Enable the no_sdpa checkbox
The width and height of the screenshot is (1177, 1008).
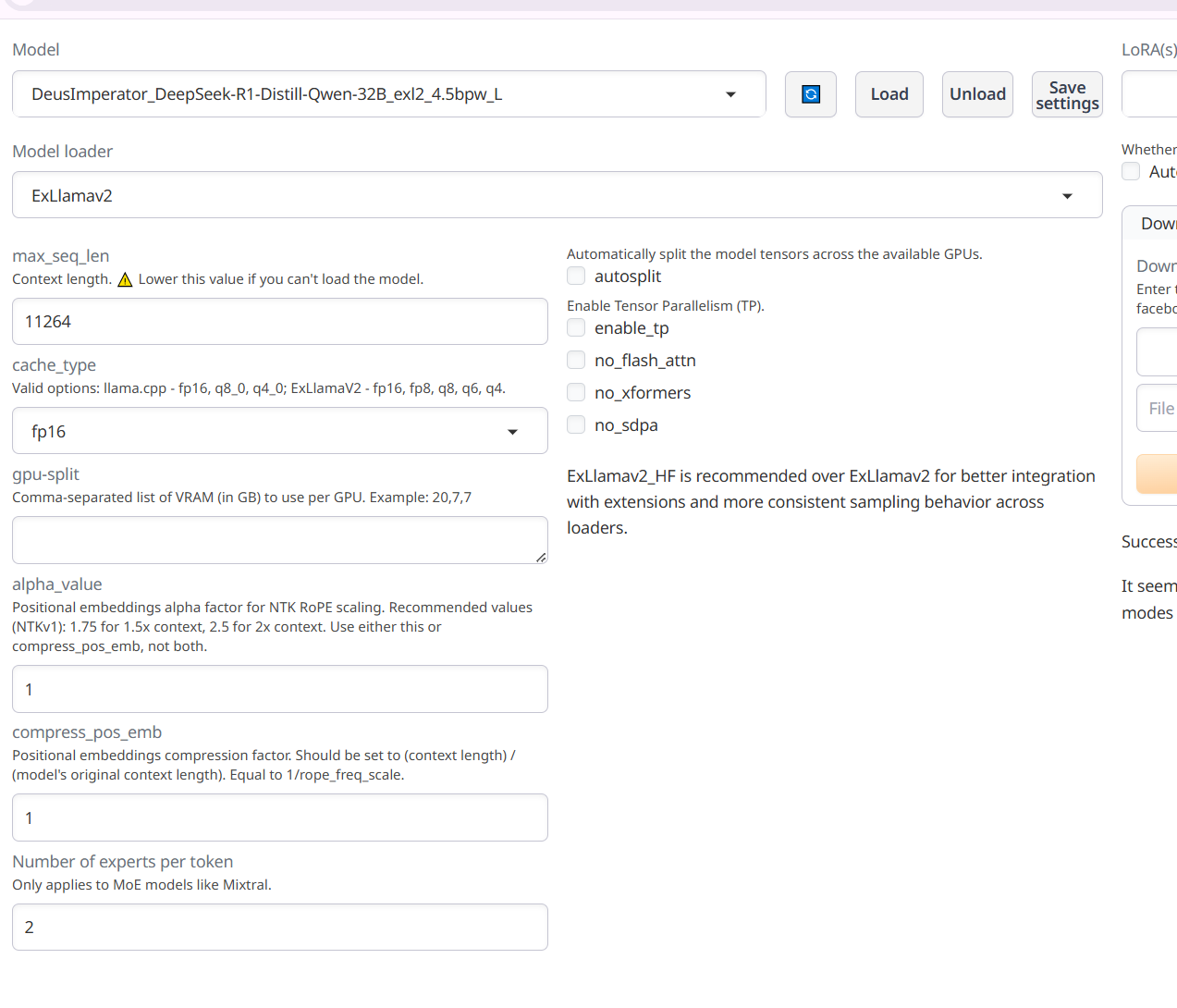pyautogui.click(x=576, y=425)
